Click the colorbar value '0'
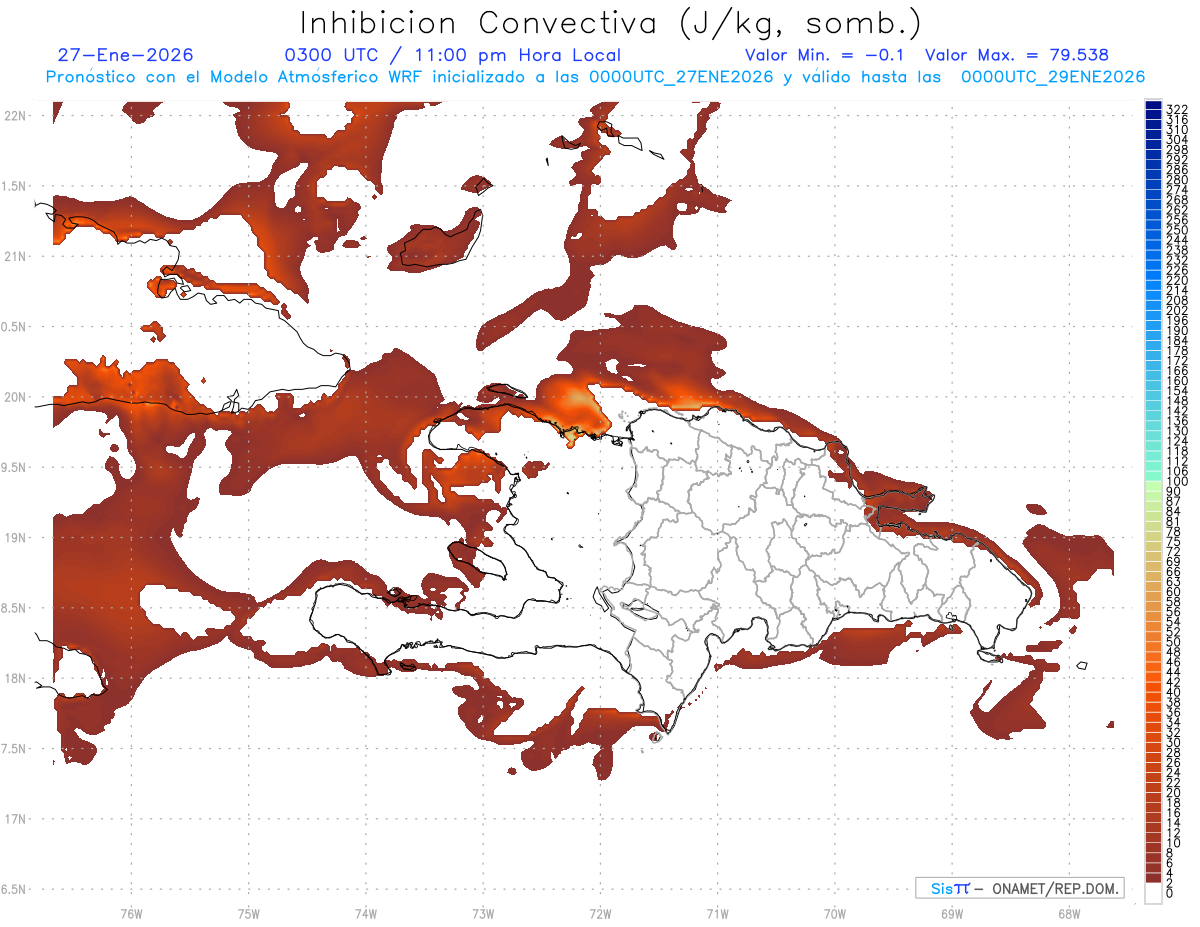 click(1169, 892)
